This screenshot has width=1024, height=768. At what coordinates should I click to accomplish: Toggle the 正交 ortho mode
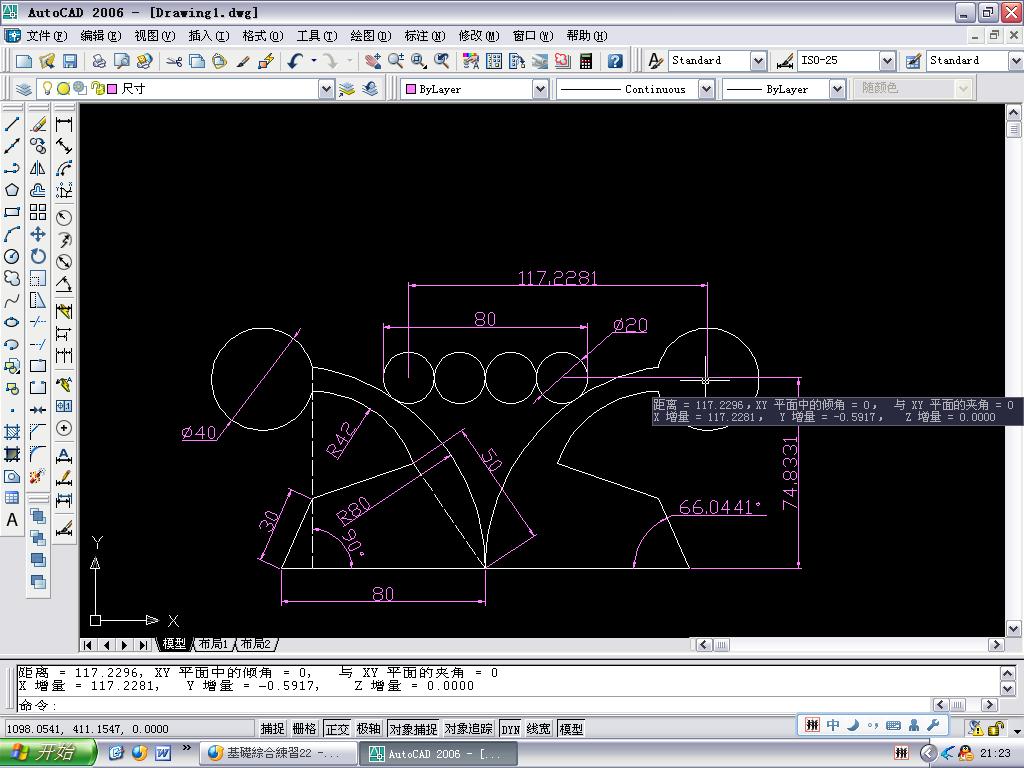(337, 729)
